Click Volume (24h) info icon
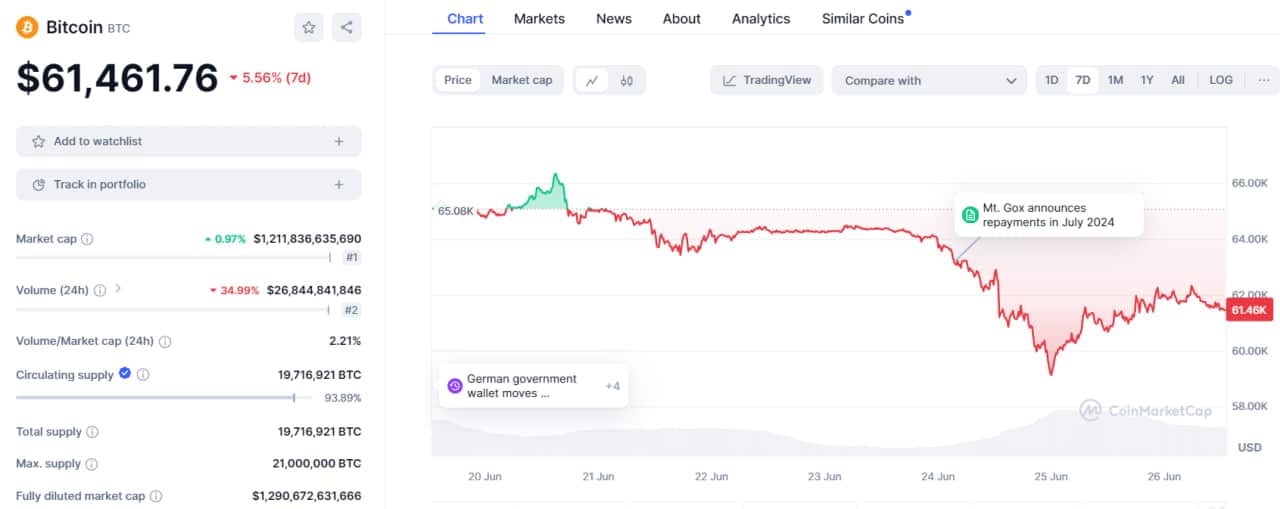The width and height of the screenshot is (1280, 509). [x=100, y=291]
